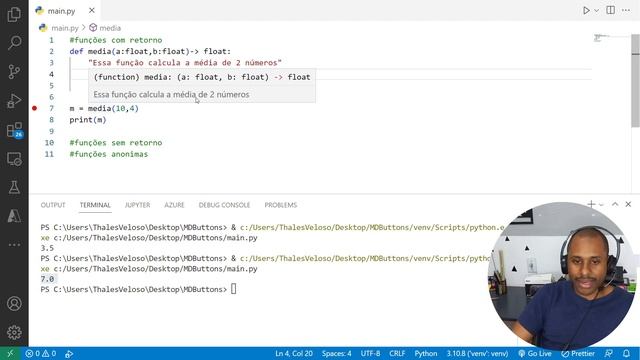Screen dimensions: 640x360
Task: Change encoding via UTF-8
Action: click(370, 353)
